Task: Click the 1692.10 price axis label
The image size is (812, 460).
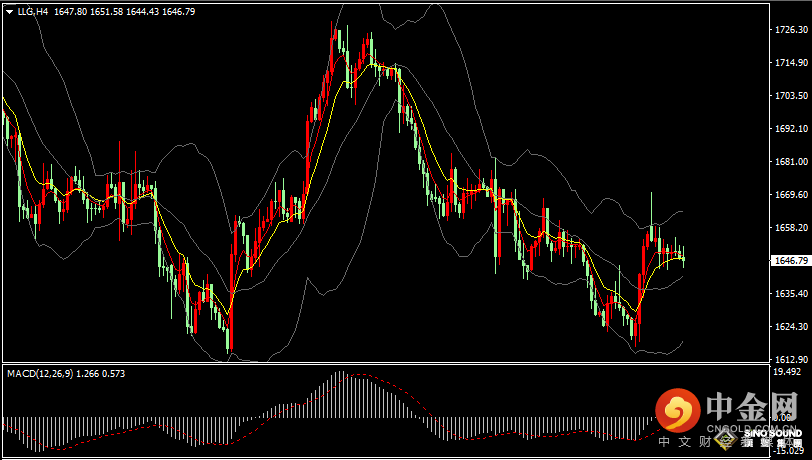Action: pyautogui.click(x=791, y=128)
